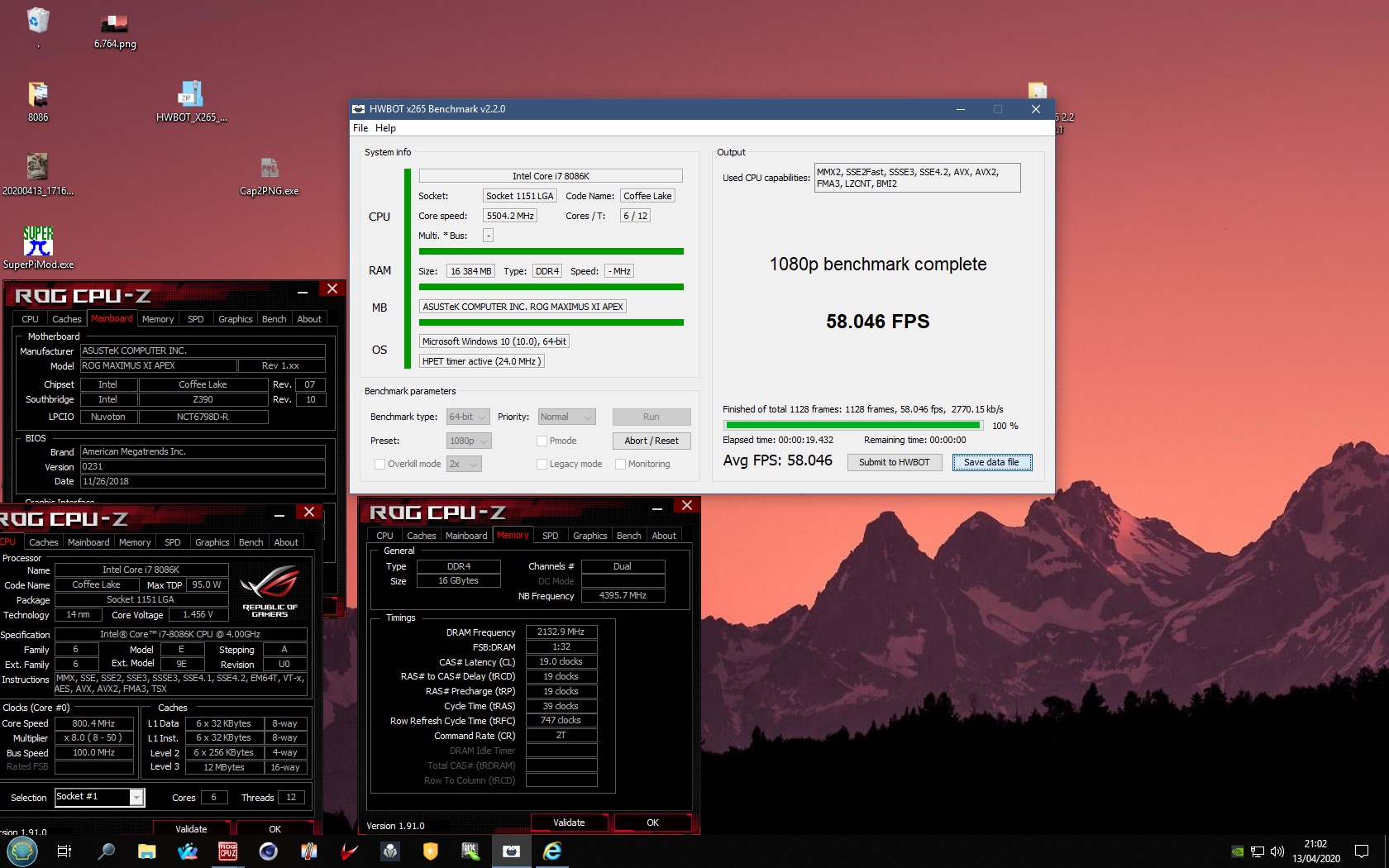
Task: Open the red checkmark taskbar icon
Action: coord(349,851)
